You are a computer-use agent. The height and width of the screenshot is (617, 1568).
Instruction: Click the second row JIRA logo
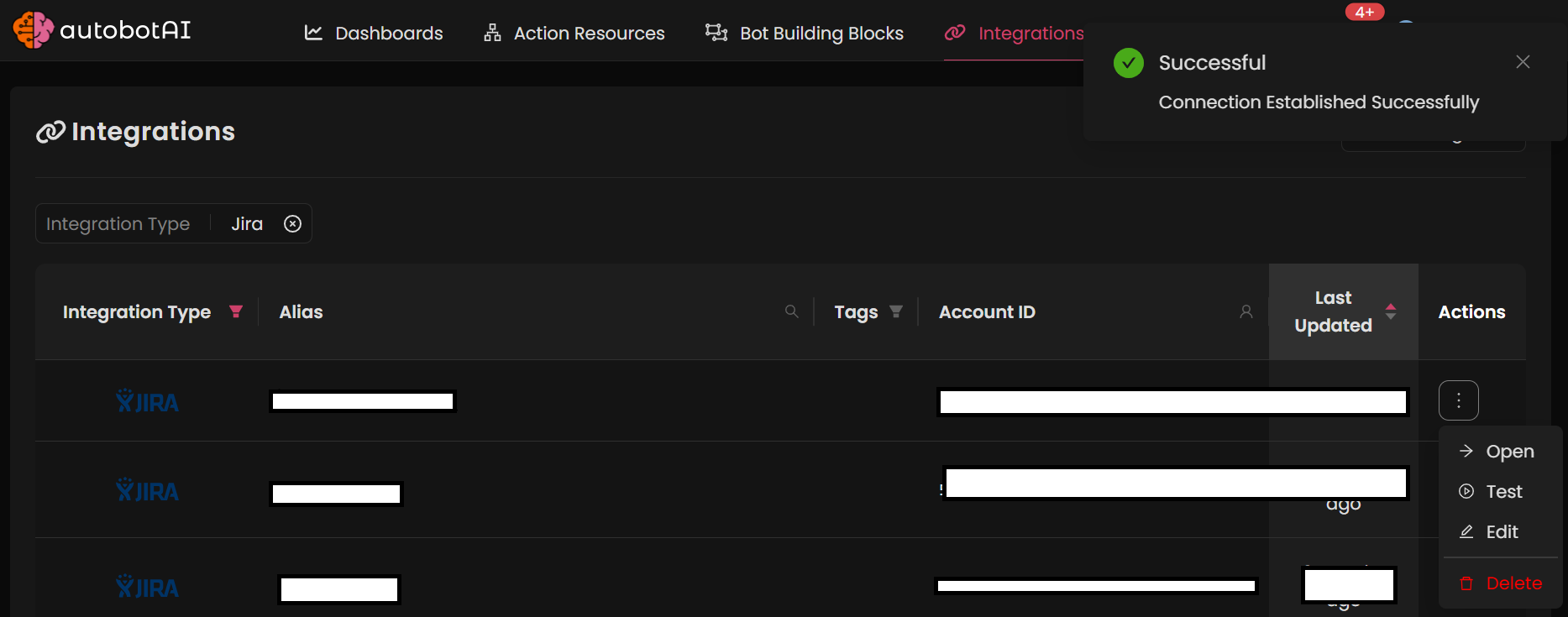pyautogui.click(x=147, y=490)
